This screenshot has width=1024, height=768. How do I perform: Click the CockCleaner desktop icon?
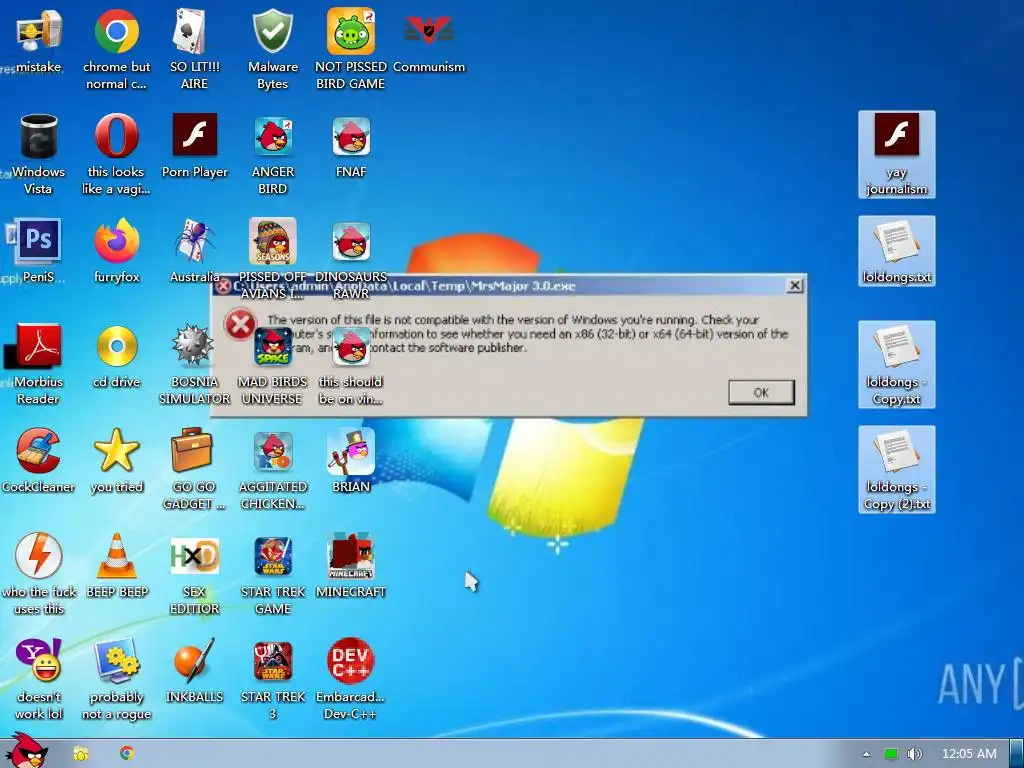coord(38,461)
